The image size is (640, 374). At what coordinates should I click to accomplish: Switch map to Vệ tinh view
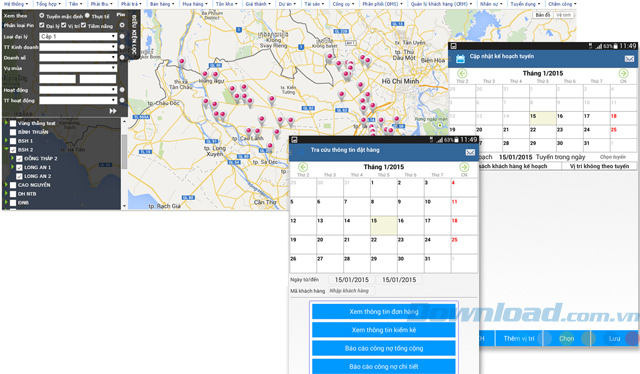(564, 15)
